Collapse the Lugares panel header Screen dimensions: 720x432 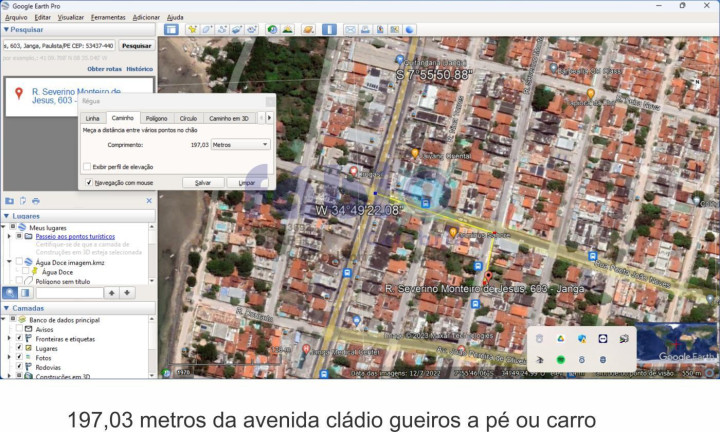6,216
